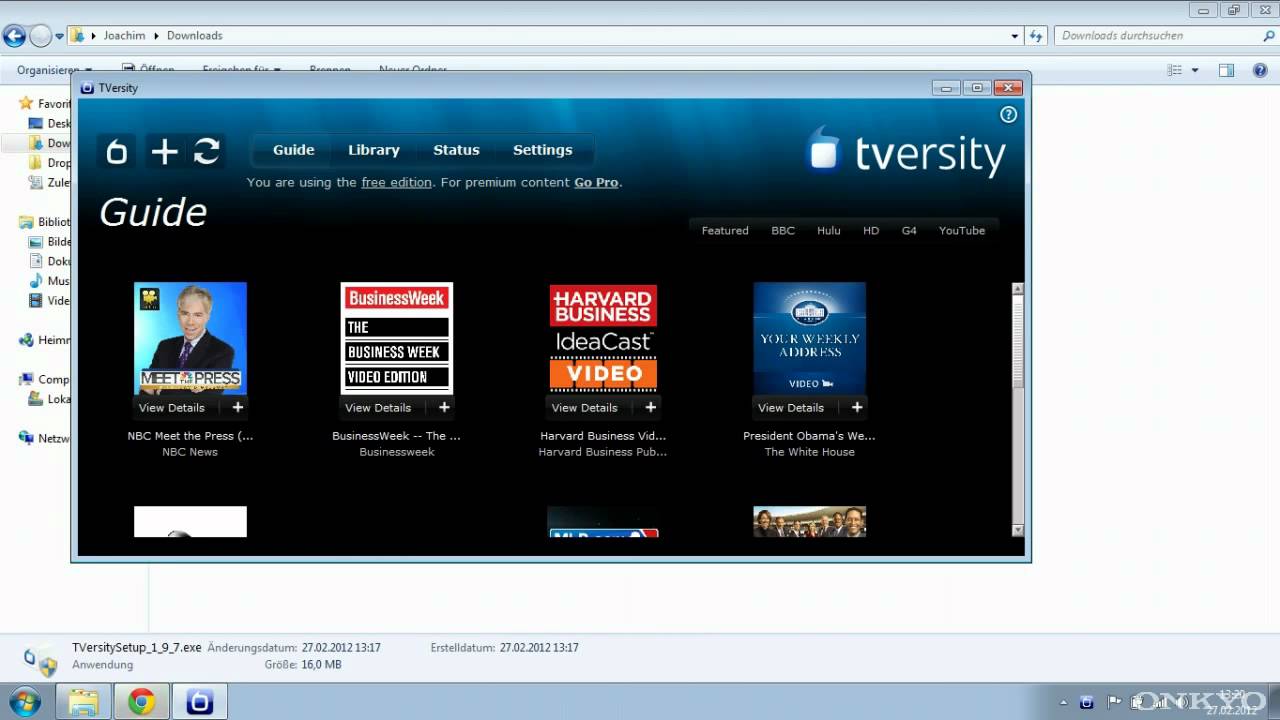Click the 'Harvard Business Vid...' title text

pyautogui.click(x=603, y=436)
